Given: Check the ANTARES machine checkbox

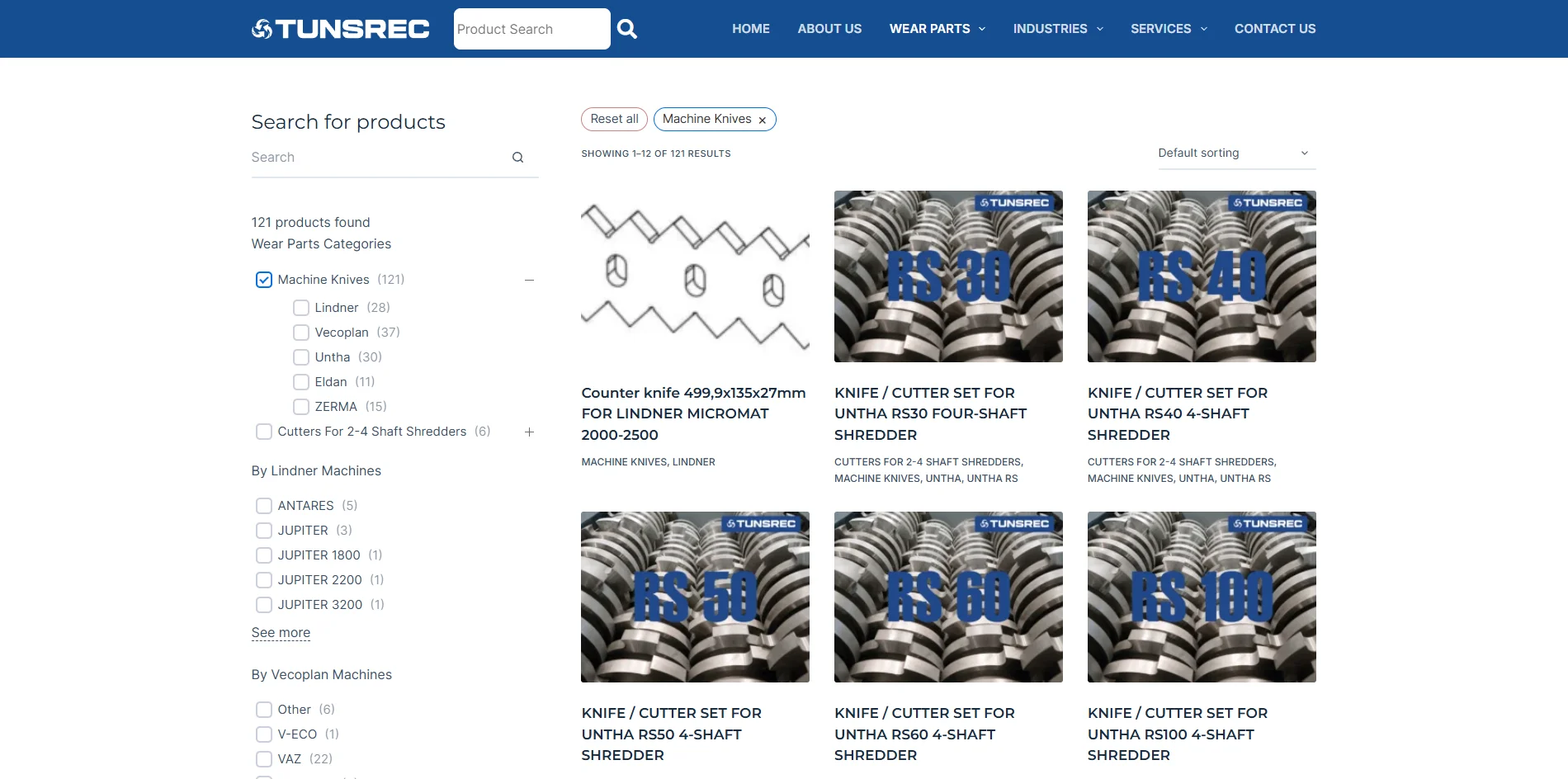Looking at the screenshot, I should click(264, 506).
